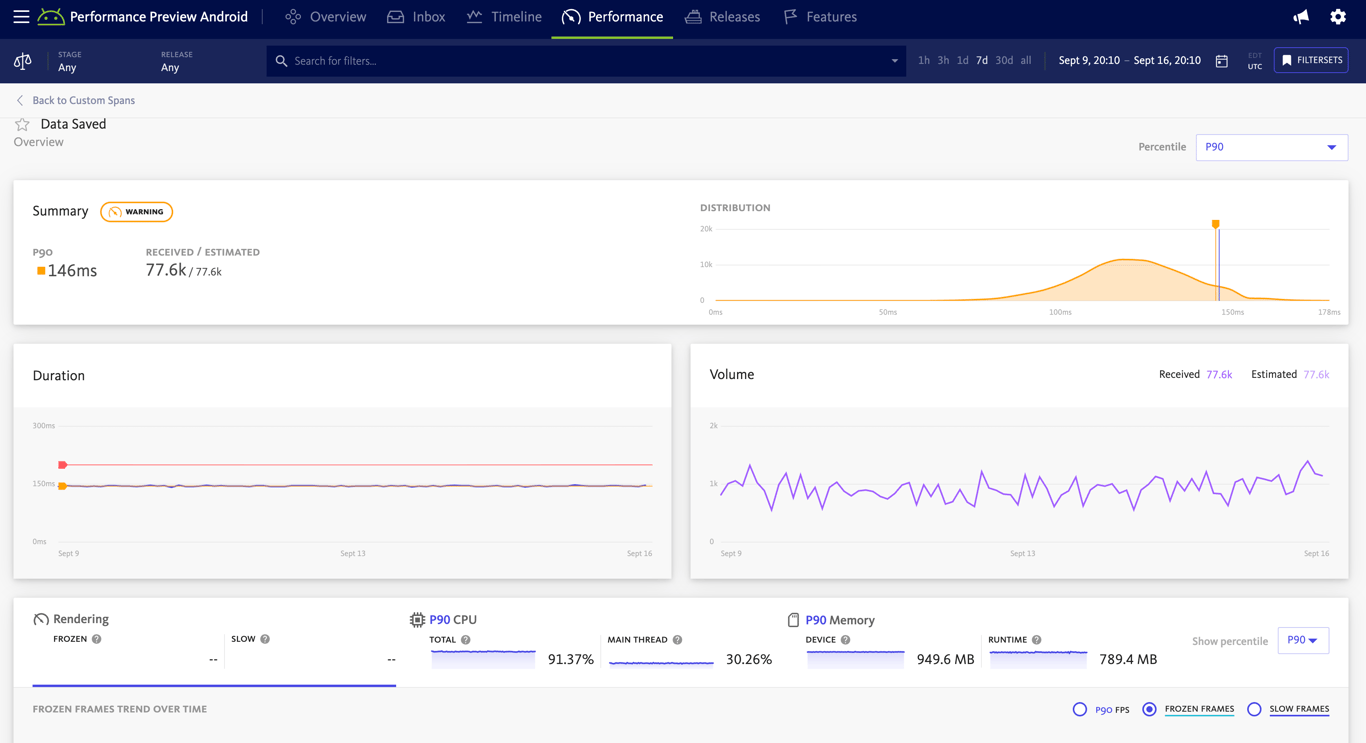Click the compare balance scale icon
Screen dimensions: 1366x743
(22, 61)
